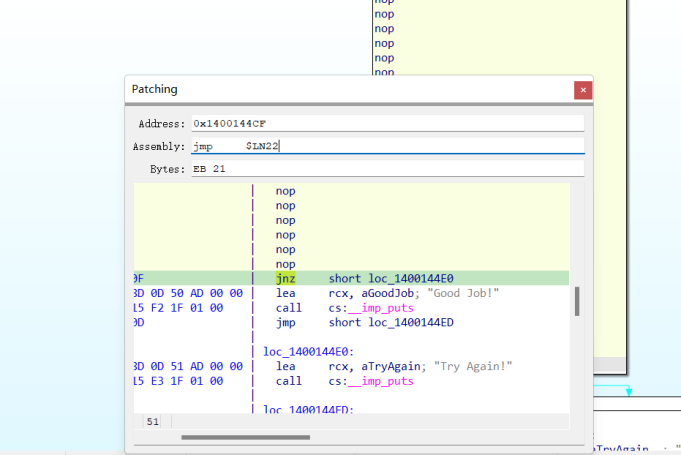Click the horizontal scrollbar thumb in the Patching dialog

[245, 437]
